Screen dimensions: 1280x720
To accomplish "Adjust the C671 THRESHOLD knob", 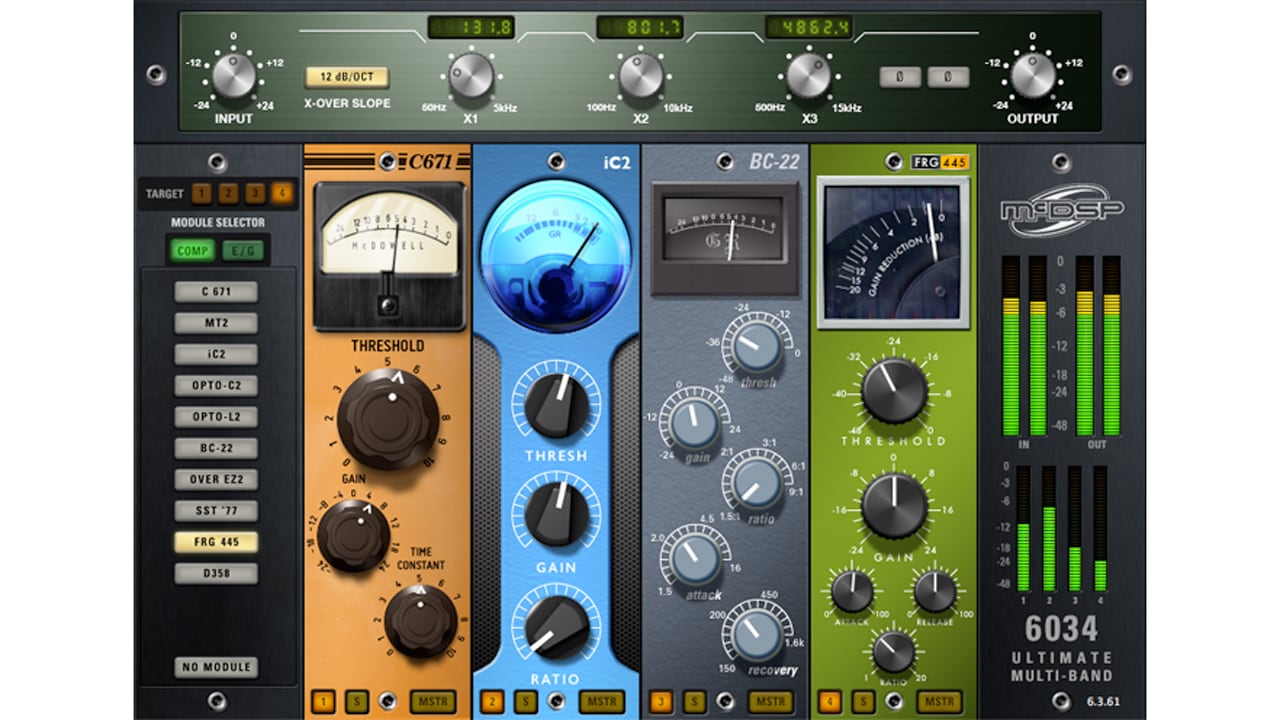I will 387,418.
